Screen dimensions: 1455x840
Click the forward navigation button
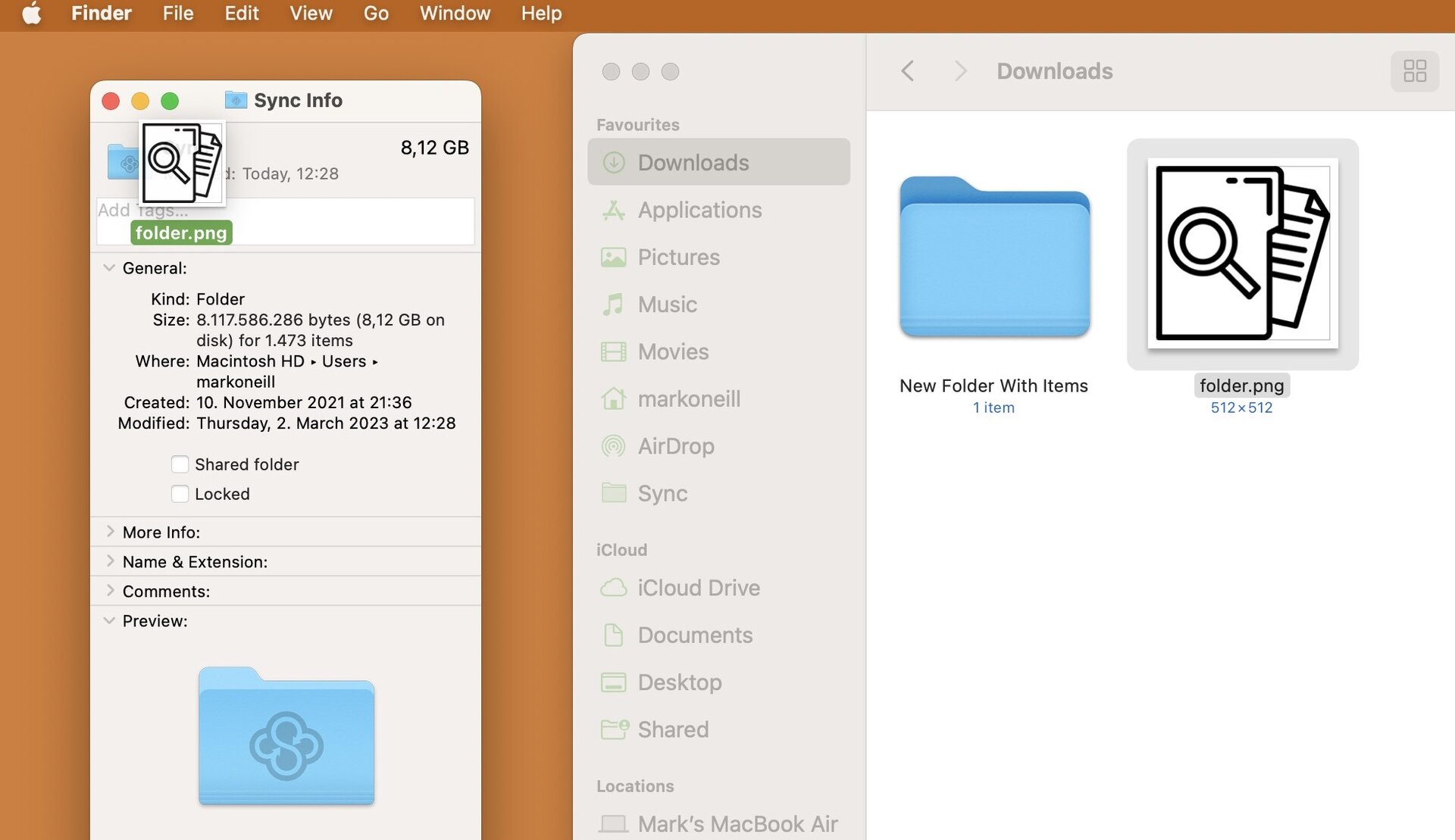[x=958, y=69]
